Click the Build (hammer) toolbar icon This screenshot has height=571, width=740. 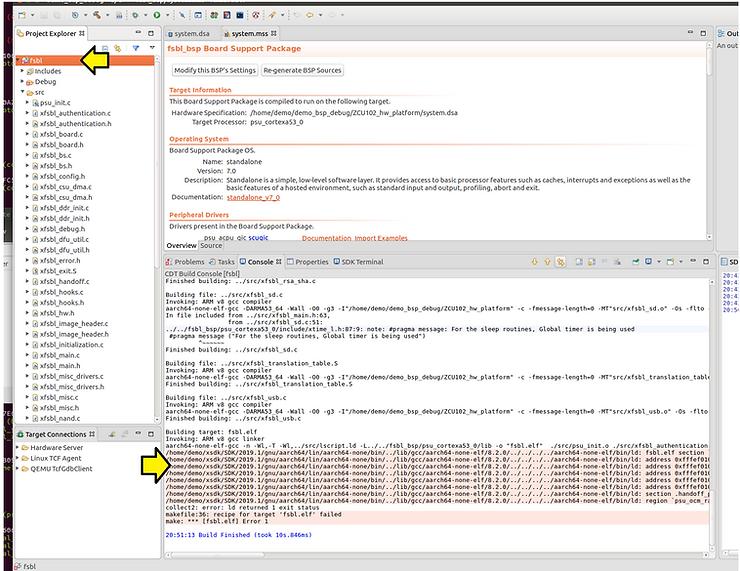point(97,15)
